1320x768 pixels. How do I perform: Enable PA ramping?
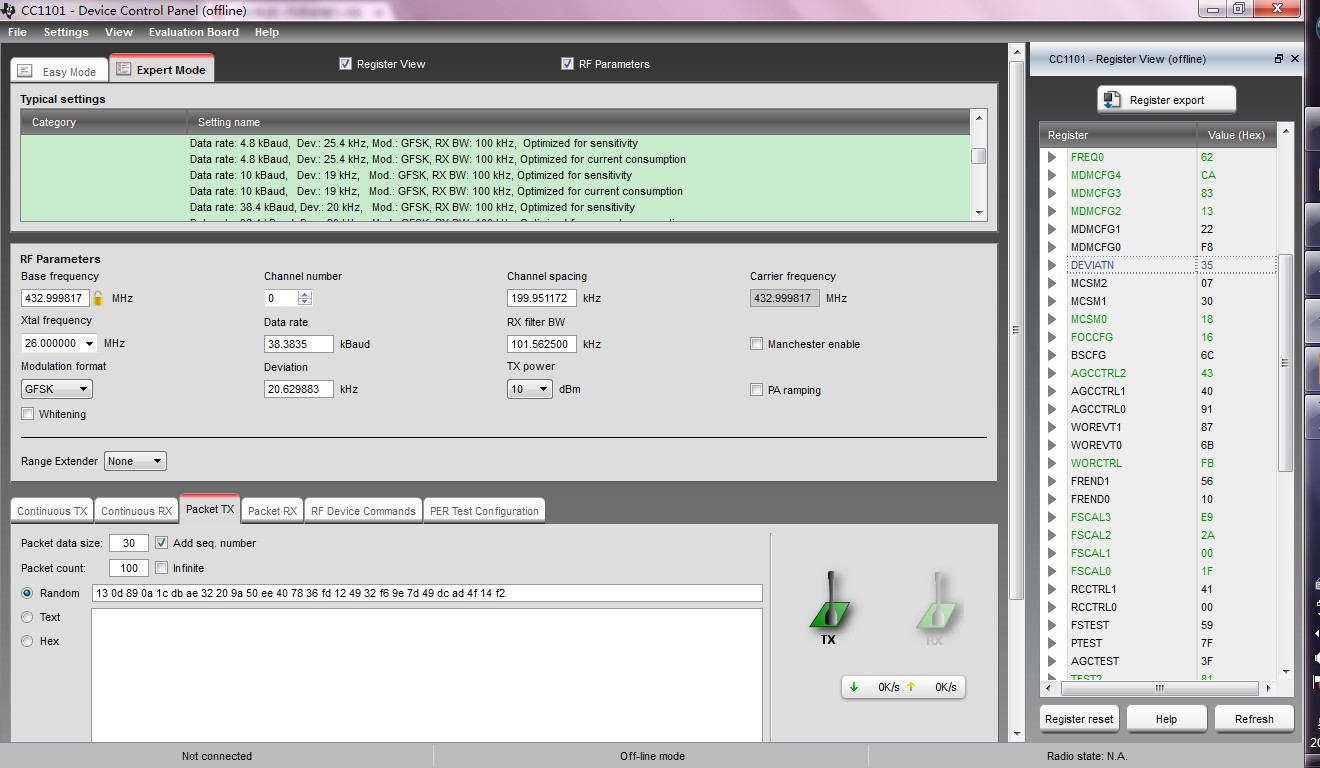click(x=757, y=390)
